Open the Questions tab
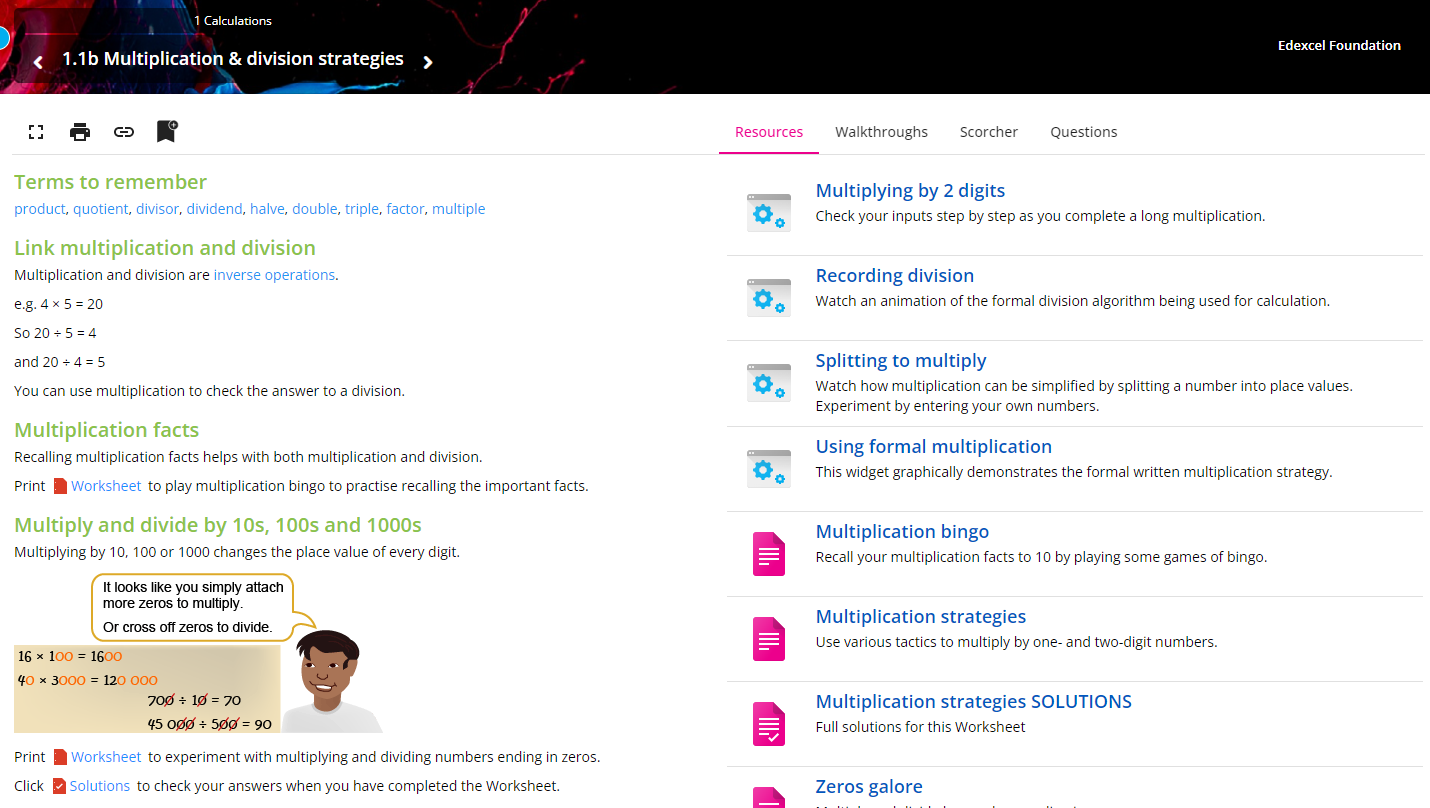The image size is (1430, 808). coord(1083,132)
